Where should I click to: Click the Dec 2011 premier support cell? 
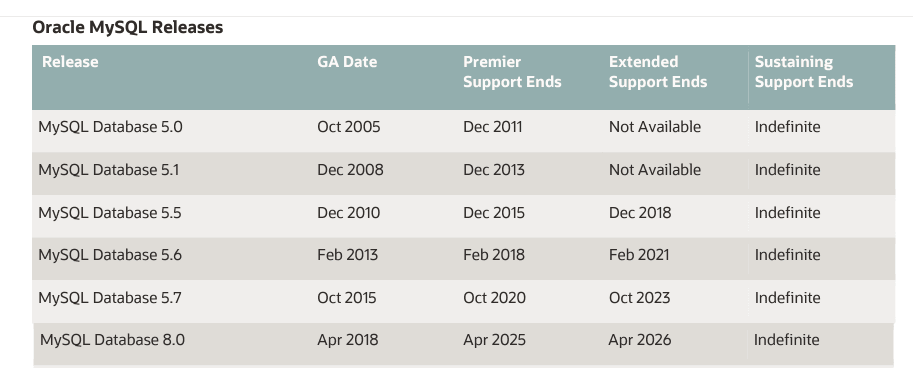pos(493,127)
